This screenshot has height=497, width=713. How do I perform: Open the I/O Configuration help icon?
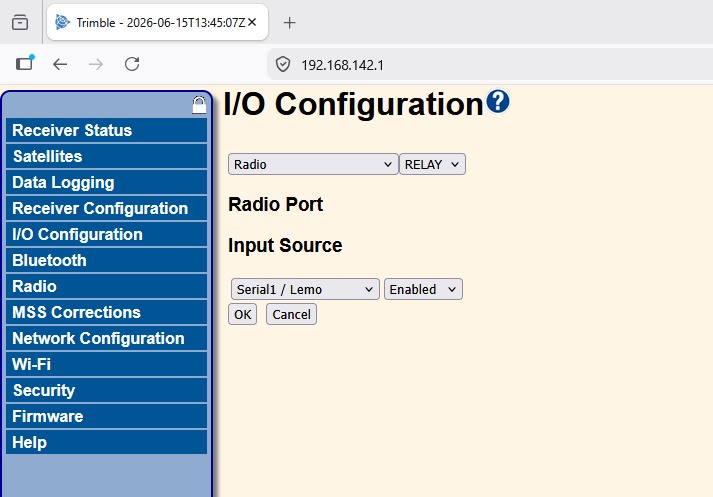point(498,101)
